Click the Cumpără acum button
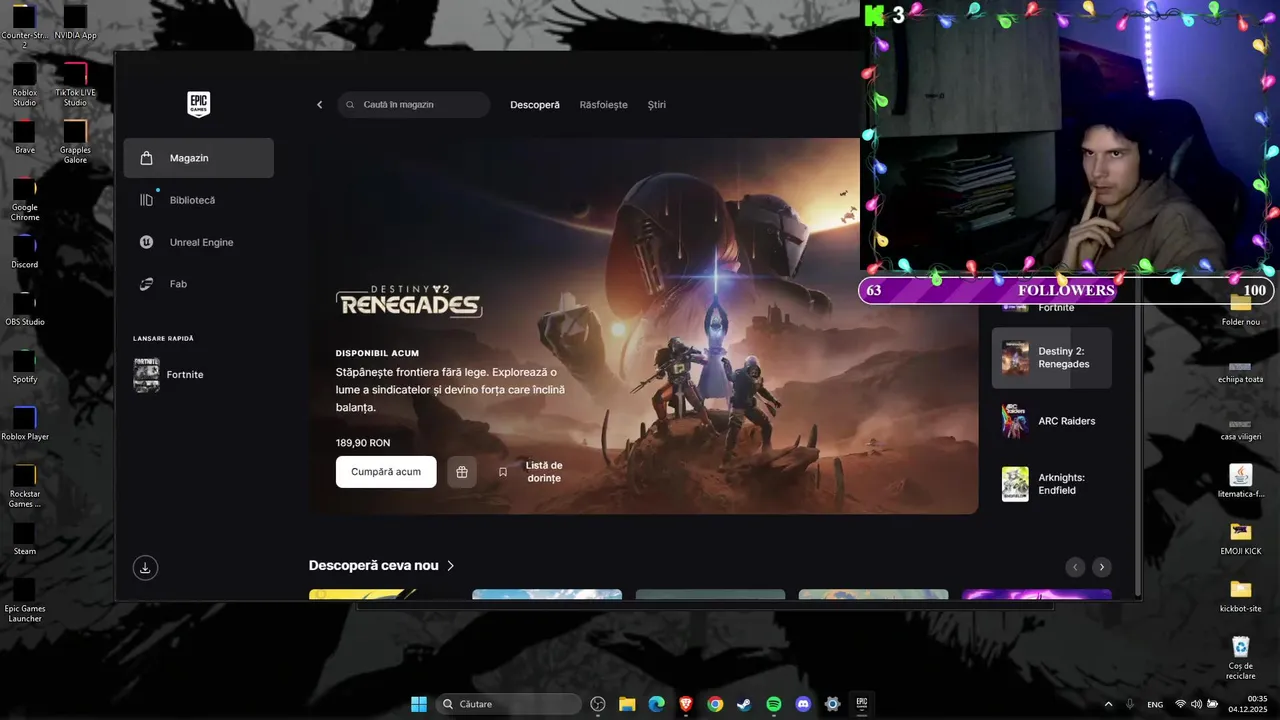The image size is (1280, 720). pos(386,472)
